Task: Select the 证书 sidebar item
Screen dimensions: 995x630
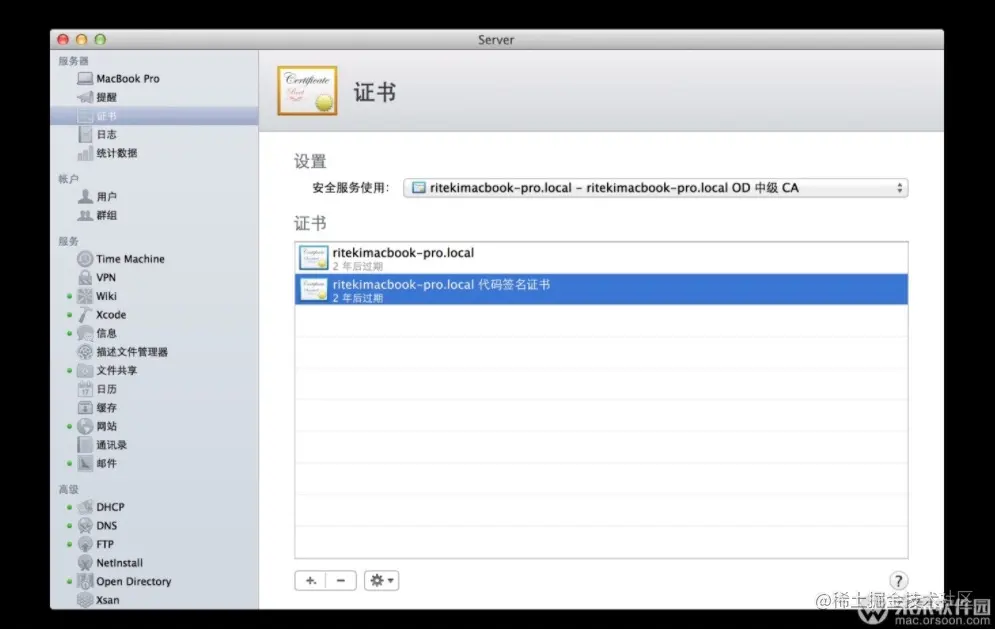Action: click(154, 115)
